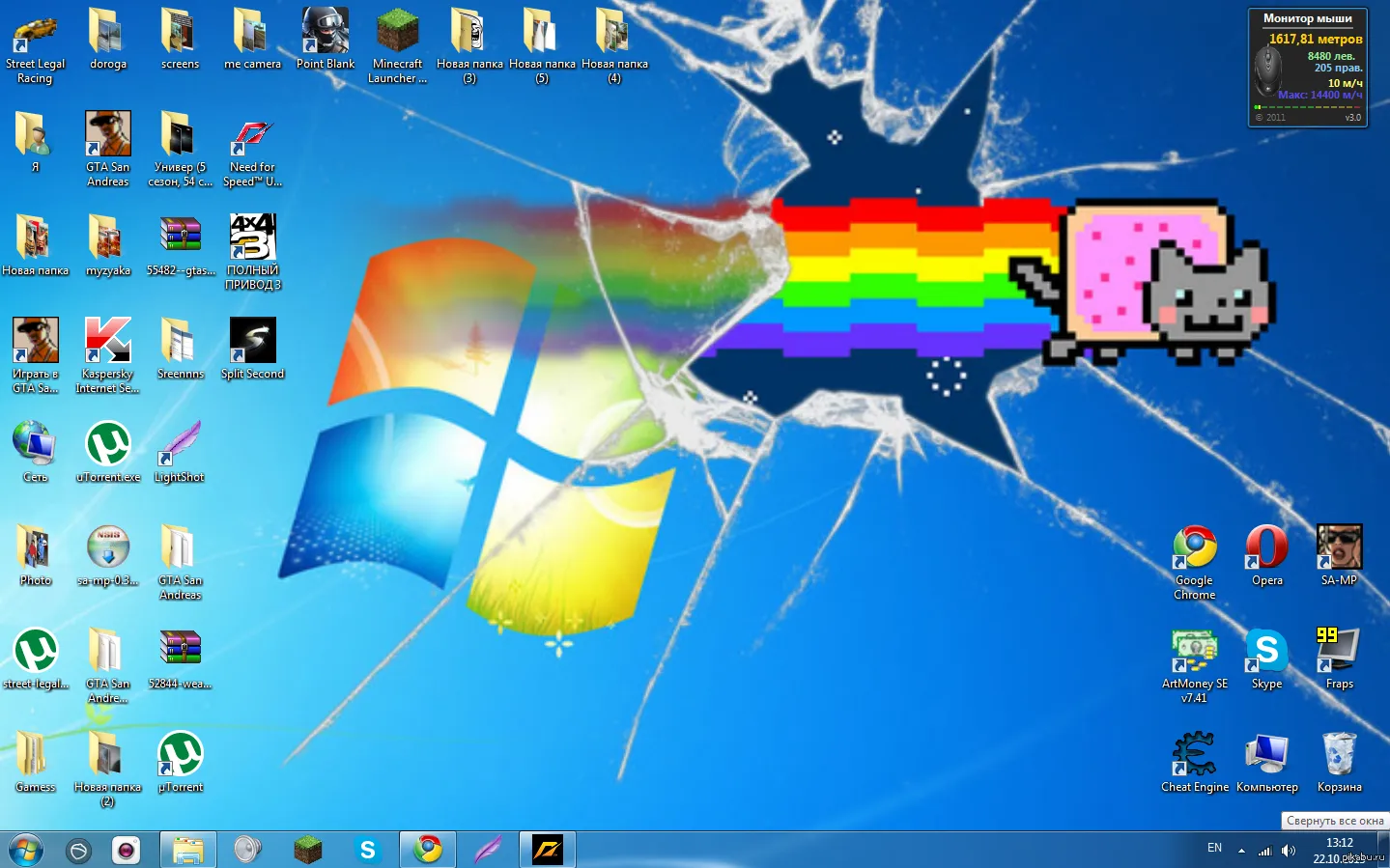Open Новая папка (4) folder
Image resolution: width=1390 pixels, height=868 pixels.
coord(614,45)
